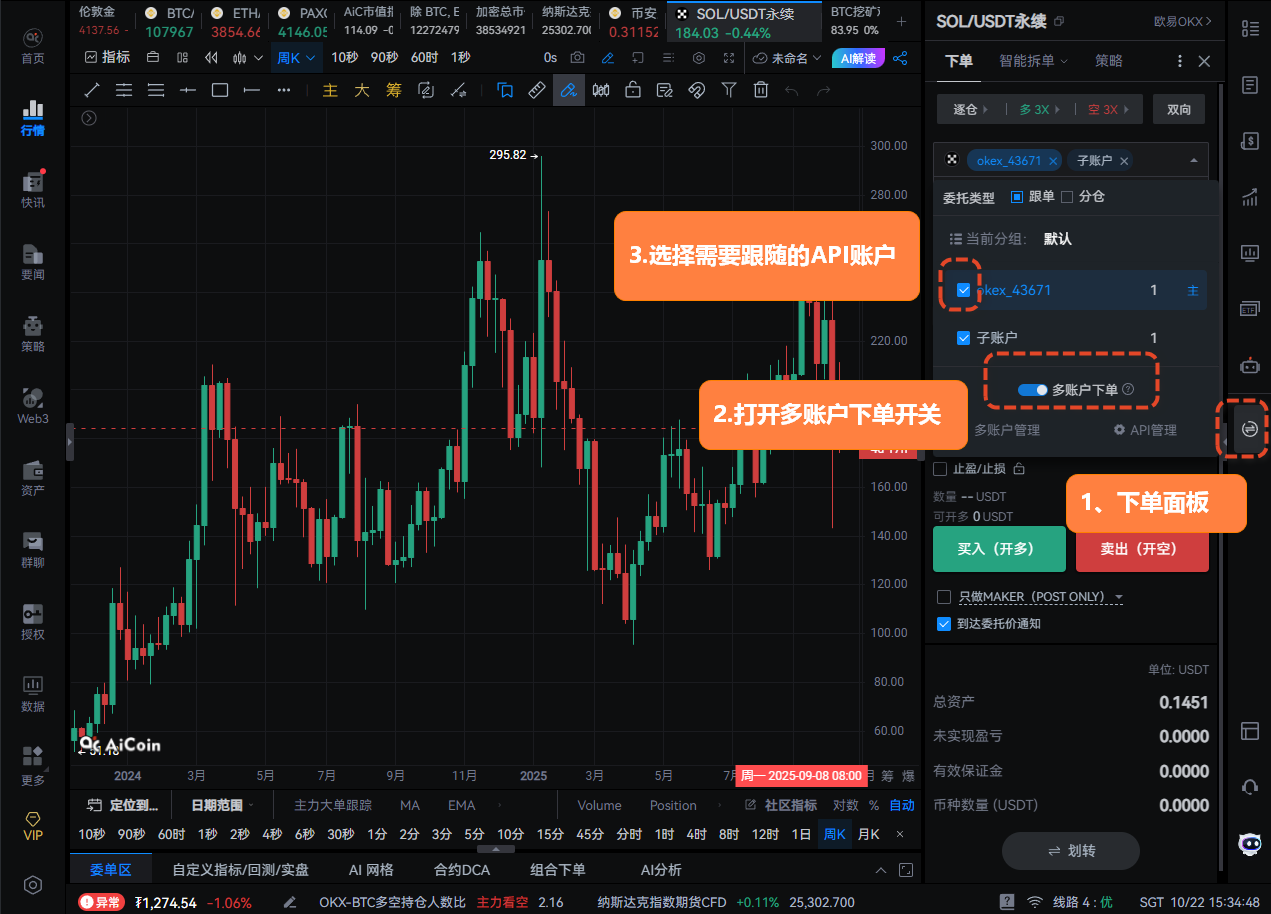Click the 划转 transfer button
Image resolution: width=1271 pixels, height=914 pixels.
(1071, 851)
